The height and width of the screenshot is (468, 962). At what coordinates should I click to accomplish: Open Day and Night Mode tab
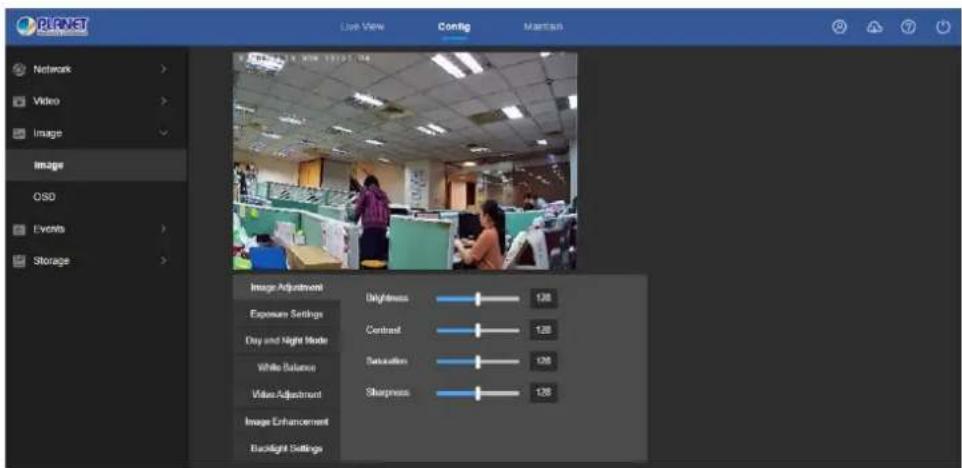point(287,340)
